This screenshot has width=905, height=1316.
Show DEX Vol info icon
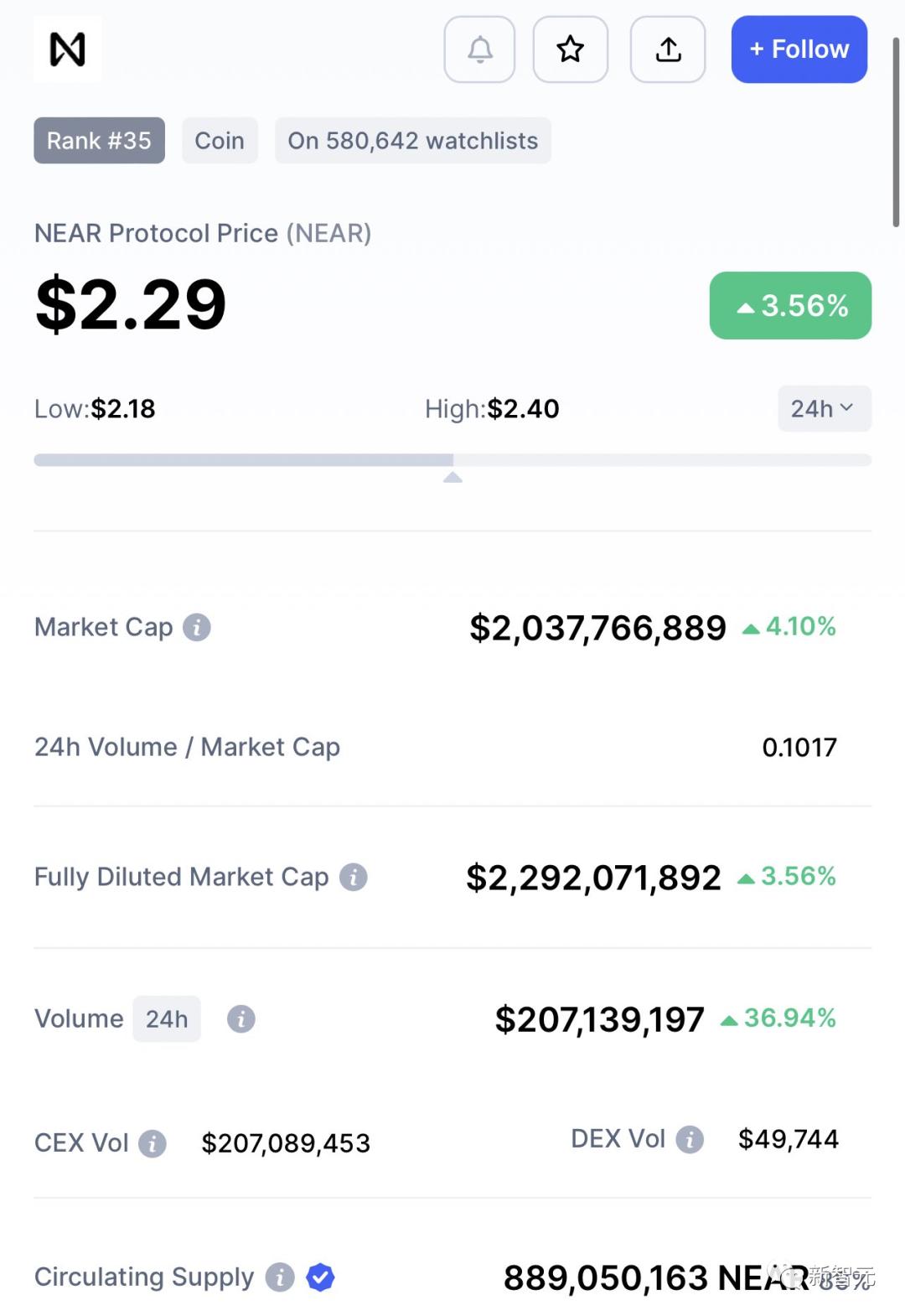690,1139
